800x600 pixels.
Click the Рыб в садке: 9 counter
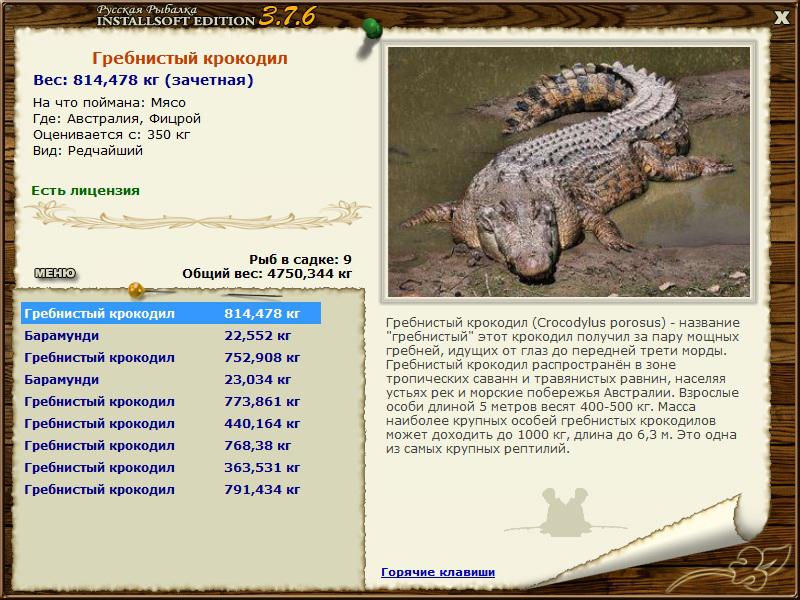(x=301, y=259)
